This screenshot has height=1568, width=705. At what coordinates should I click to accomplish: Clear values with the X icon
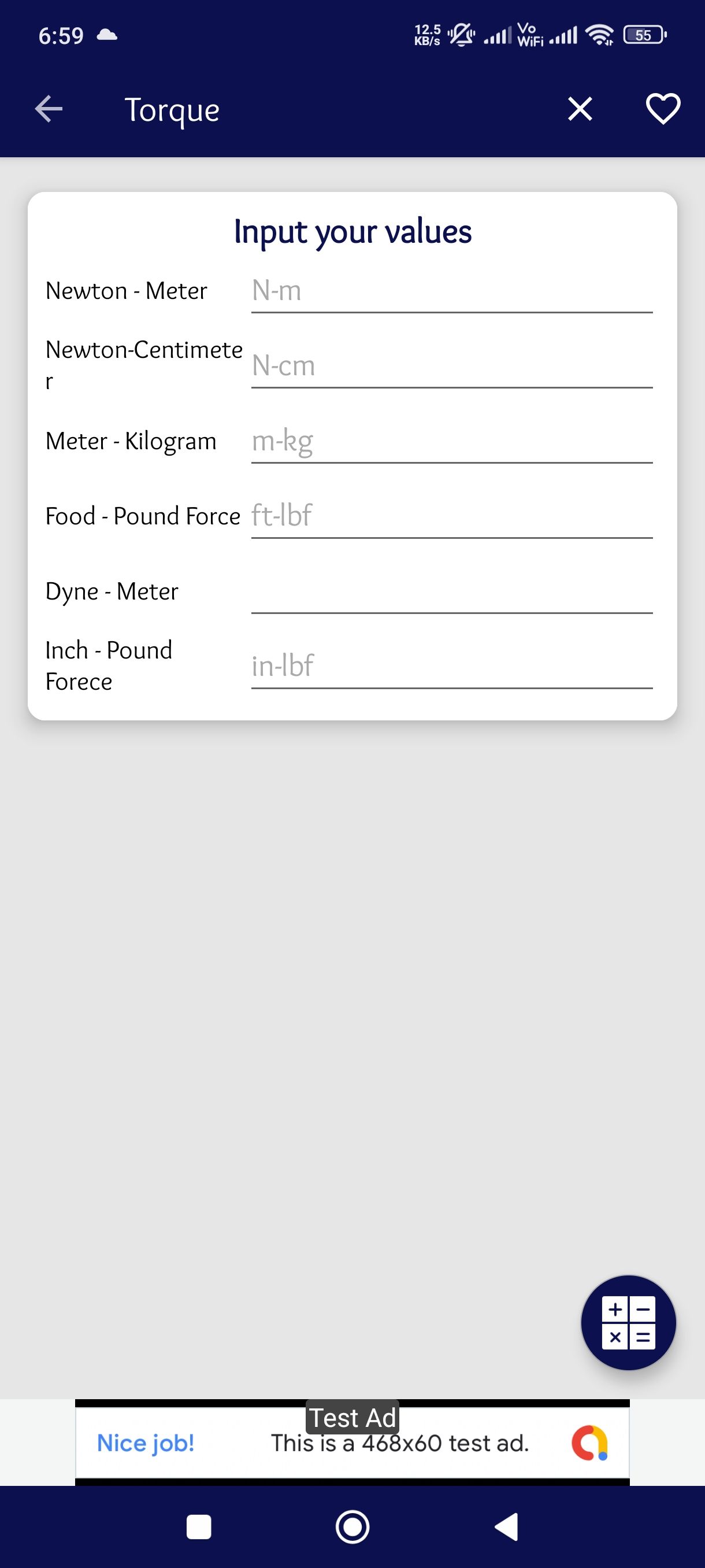pos(580,110)
